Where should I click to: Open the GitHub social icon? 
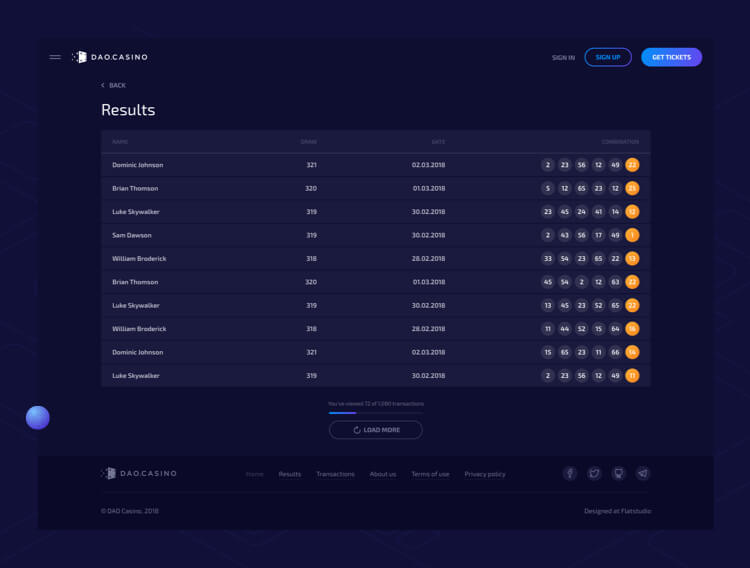point(619,474)
